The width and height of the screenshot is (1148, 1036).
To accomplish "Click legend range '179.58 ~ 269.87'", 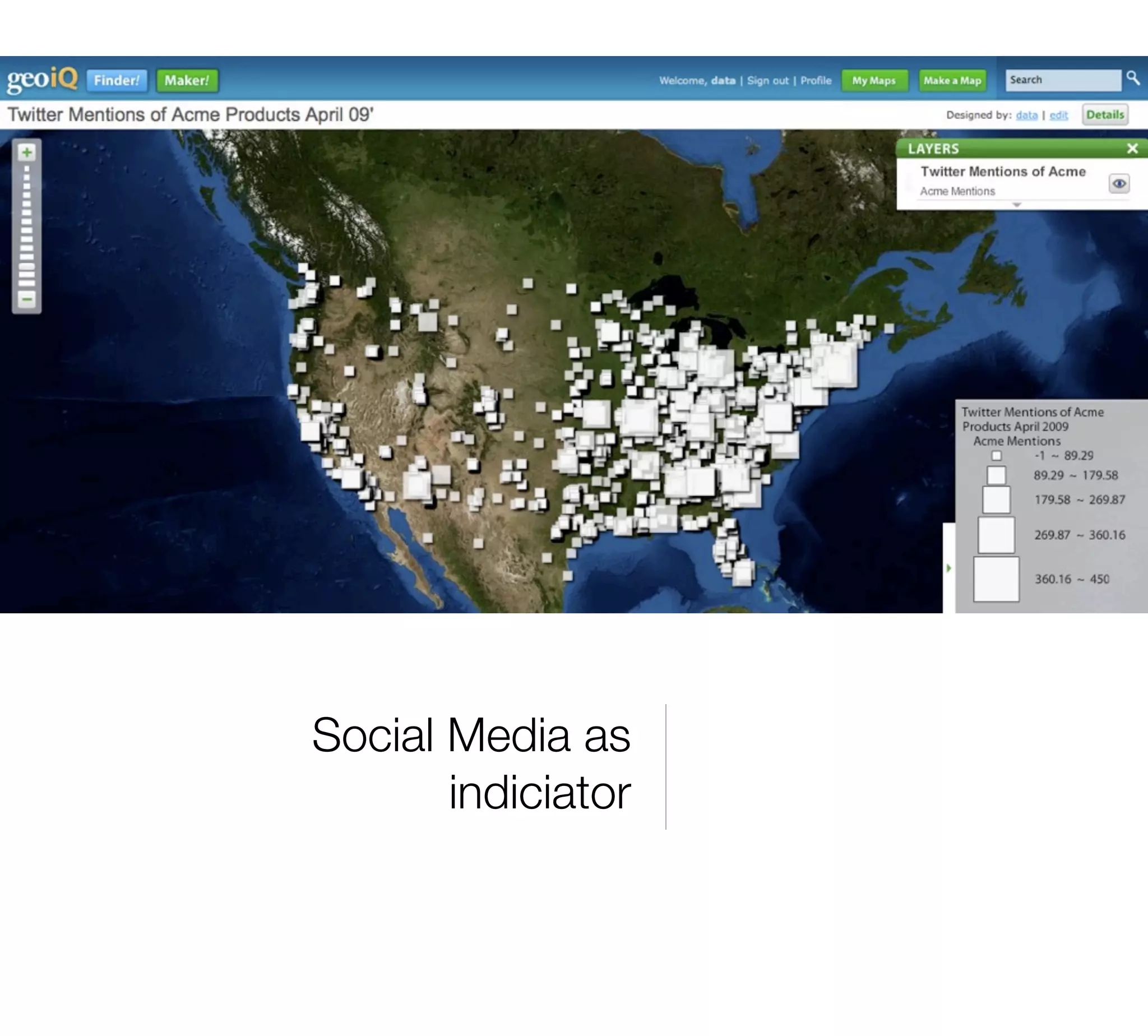I will [1079, 500].
